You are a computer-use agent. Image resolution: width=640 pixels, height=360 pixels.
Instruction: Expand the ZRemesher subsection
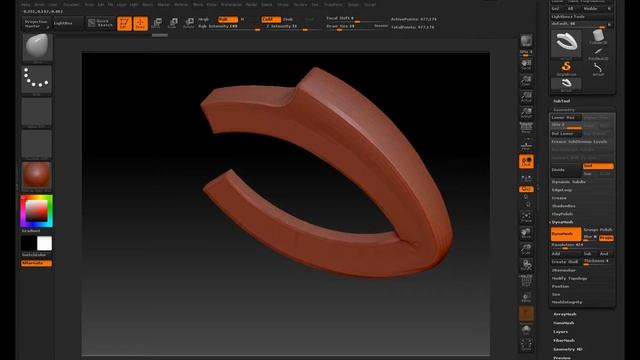pyautogui.click(x=564, y=270)
